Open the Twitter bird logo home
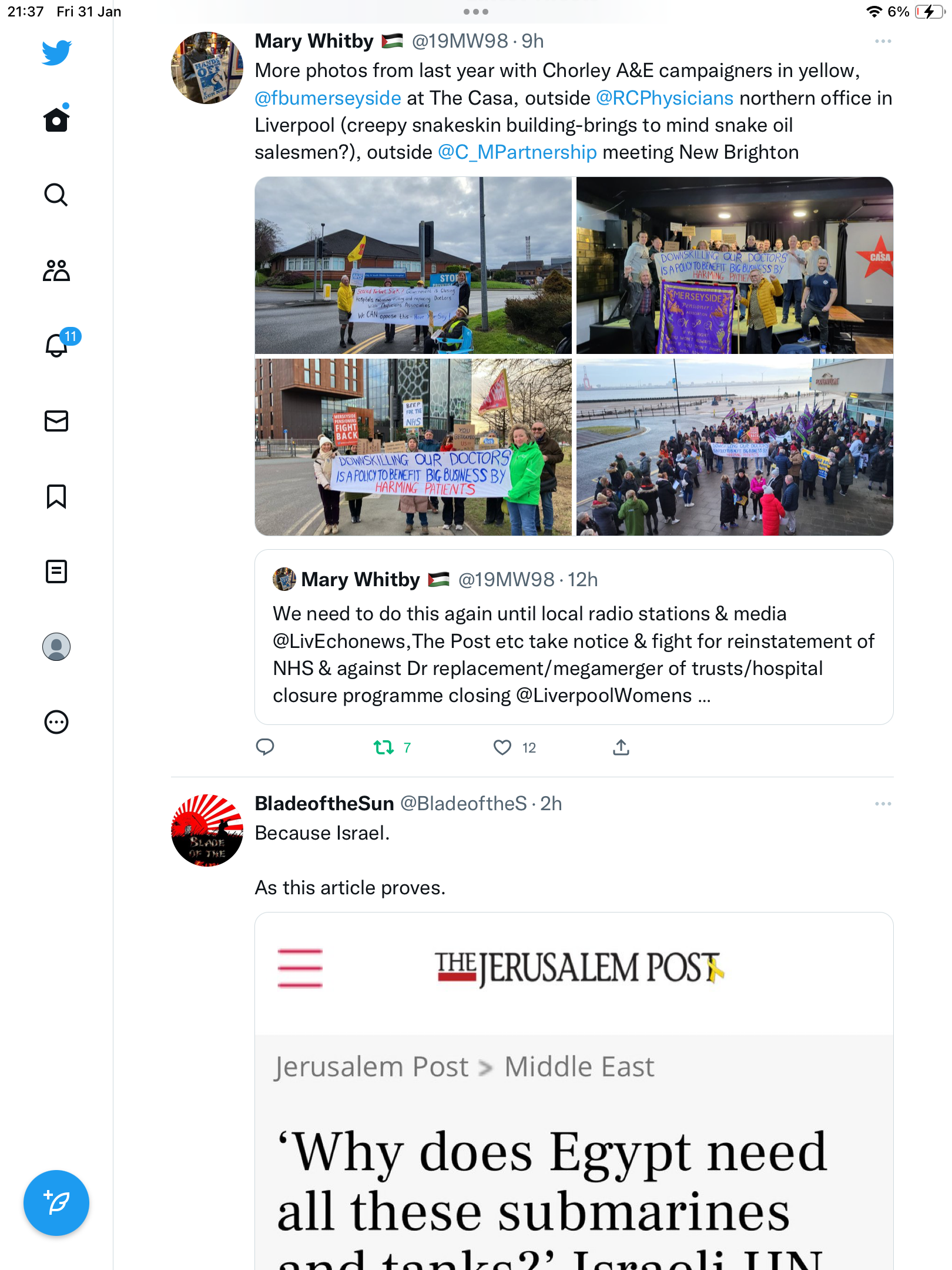The height and width of the screenshot is (1270, 952). [x=56, y=52]
